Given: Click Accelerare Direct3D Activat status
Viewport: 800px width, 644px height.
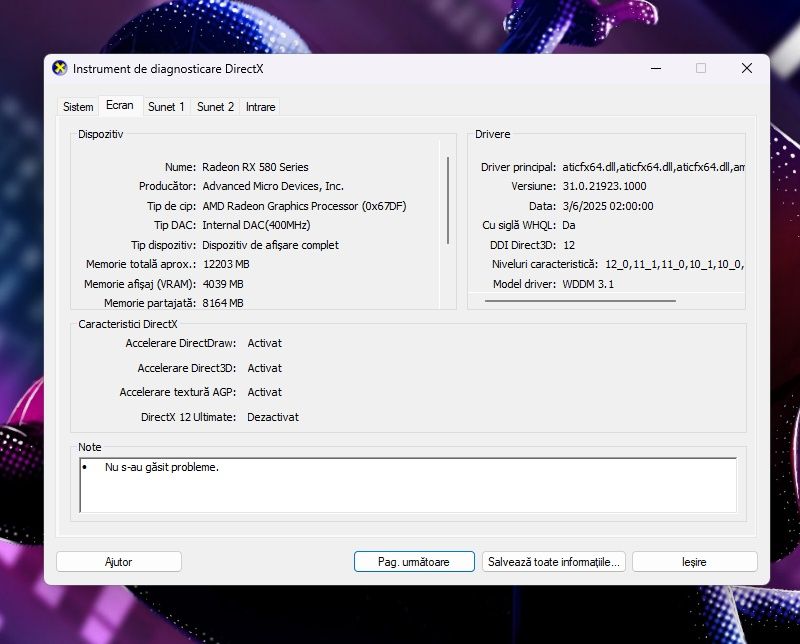Looking at the screenshot, I should [x=264, y=368].
